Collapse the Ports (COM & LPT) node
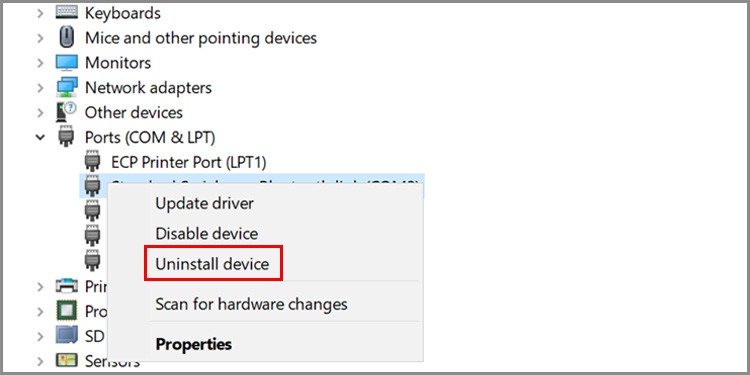Viewport: 750px width, 375px height. tap(41, 137)
